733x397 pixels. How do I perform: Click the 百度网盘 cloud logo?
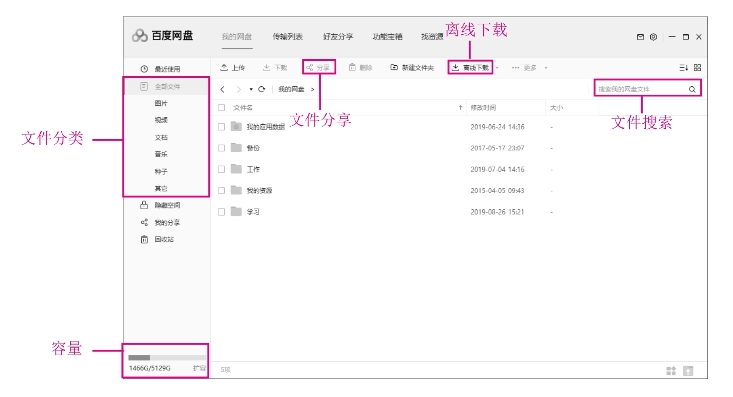[140, 36]
